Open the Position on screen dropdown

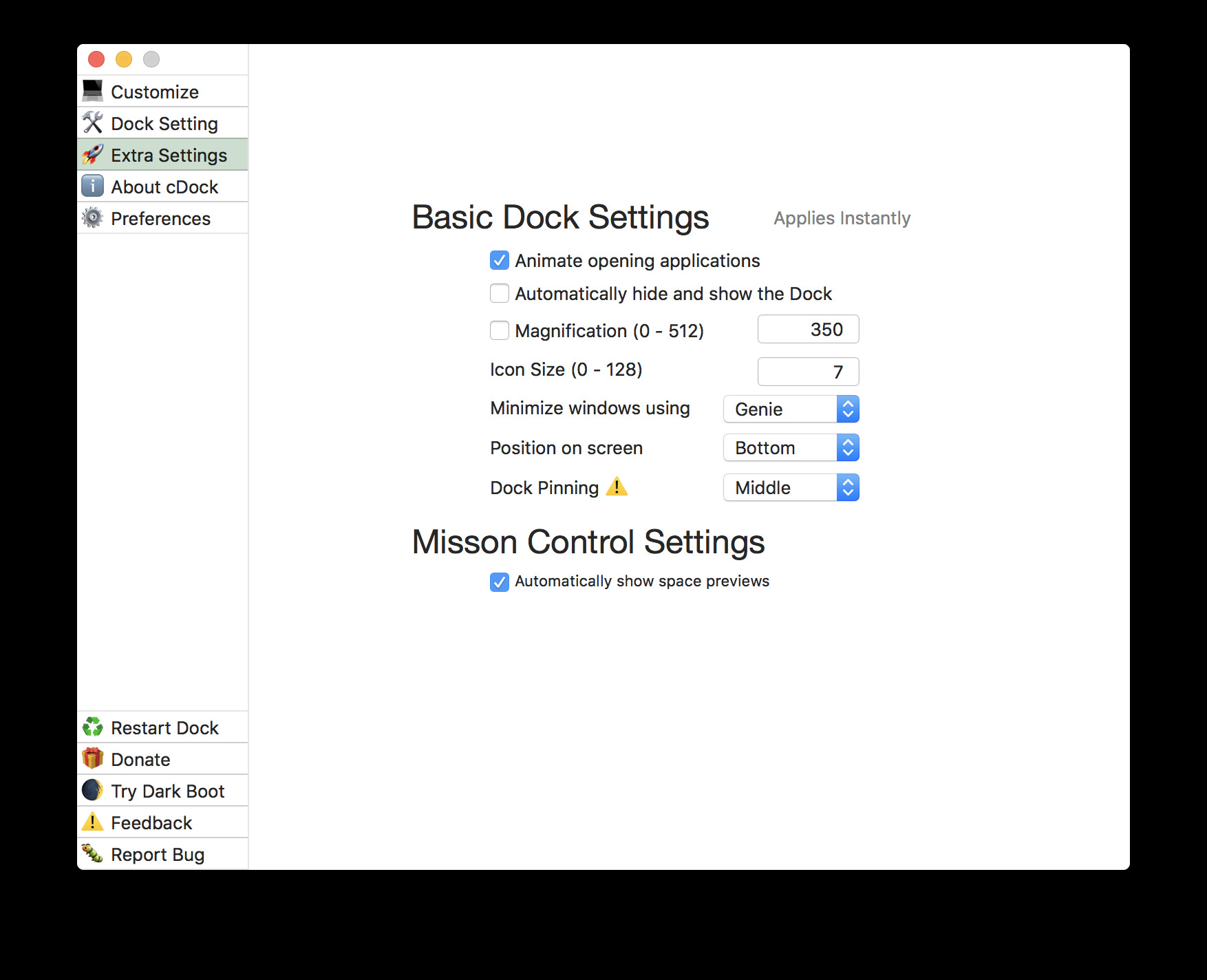[x=791, y=447]
